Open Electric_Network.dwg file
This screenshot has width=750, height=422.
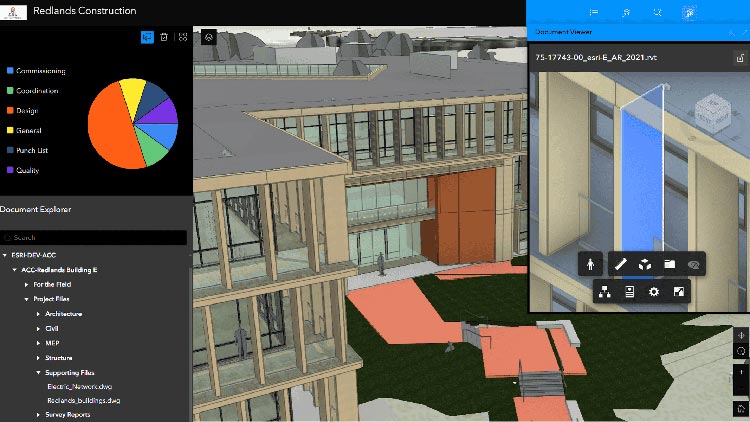[x=79, y=386]
